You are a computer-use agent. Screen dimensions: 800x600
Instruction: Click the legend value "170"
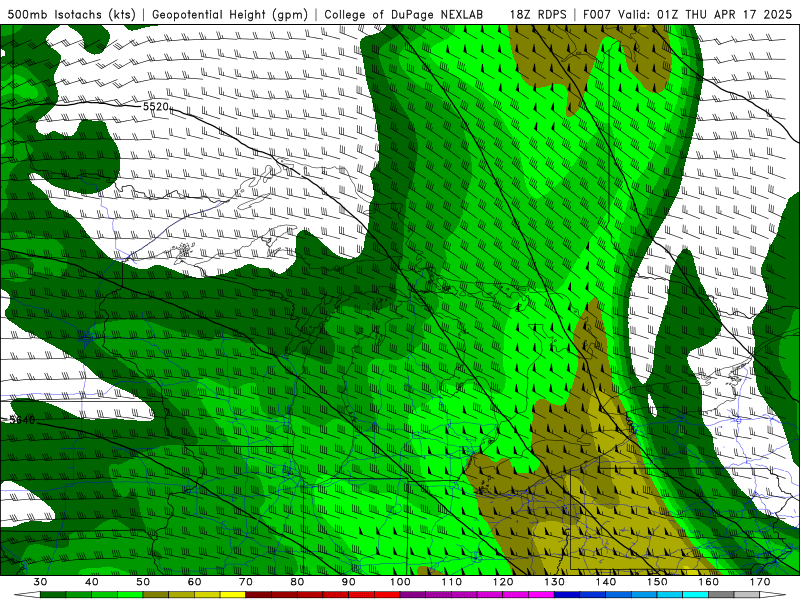[x=760, y=582]
